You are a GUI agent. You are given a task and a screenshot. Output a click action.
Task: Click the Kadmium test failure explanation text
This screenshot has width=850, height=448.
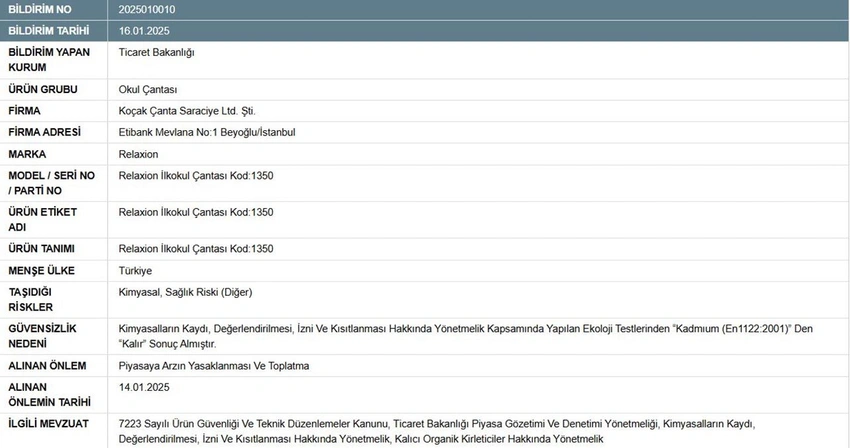pos(466,336)
